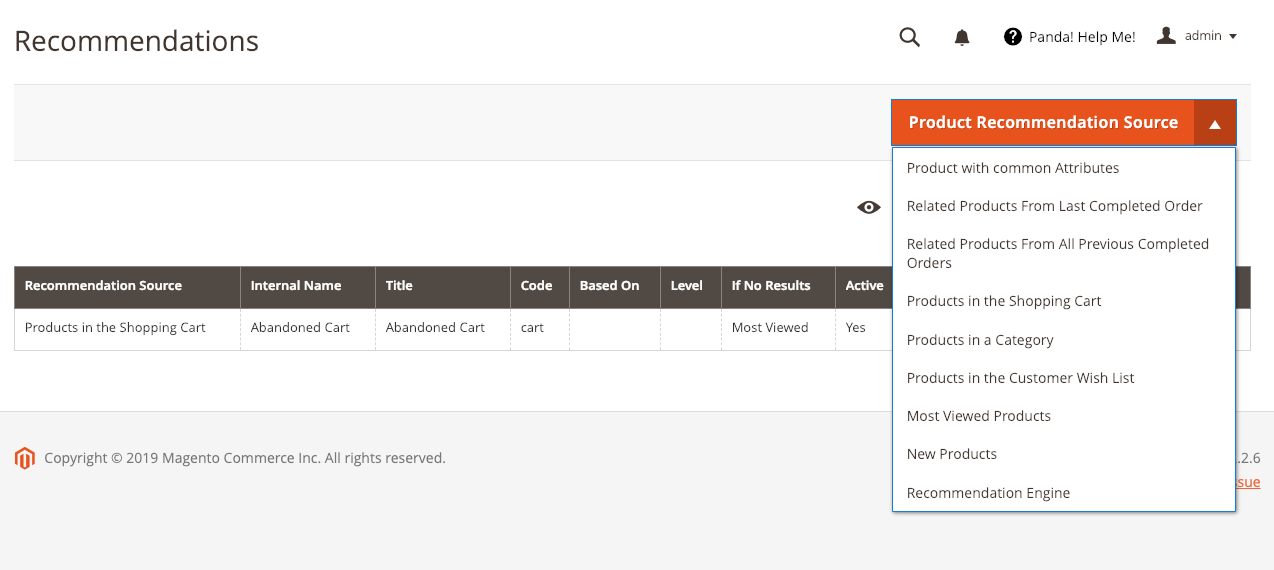Click the Magento logo in footer
Viewport: 1274px width, 570px height.
click(x=25, y=458)
